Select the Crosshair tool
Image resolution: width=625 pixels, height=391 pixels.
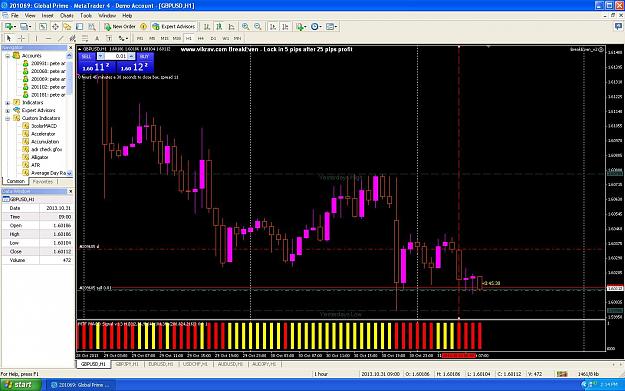pos(22,38)
